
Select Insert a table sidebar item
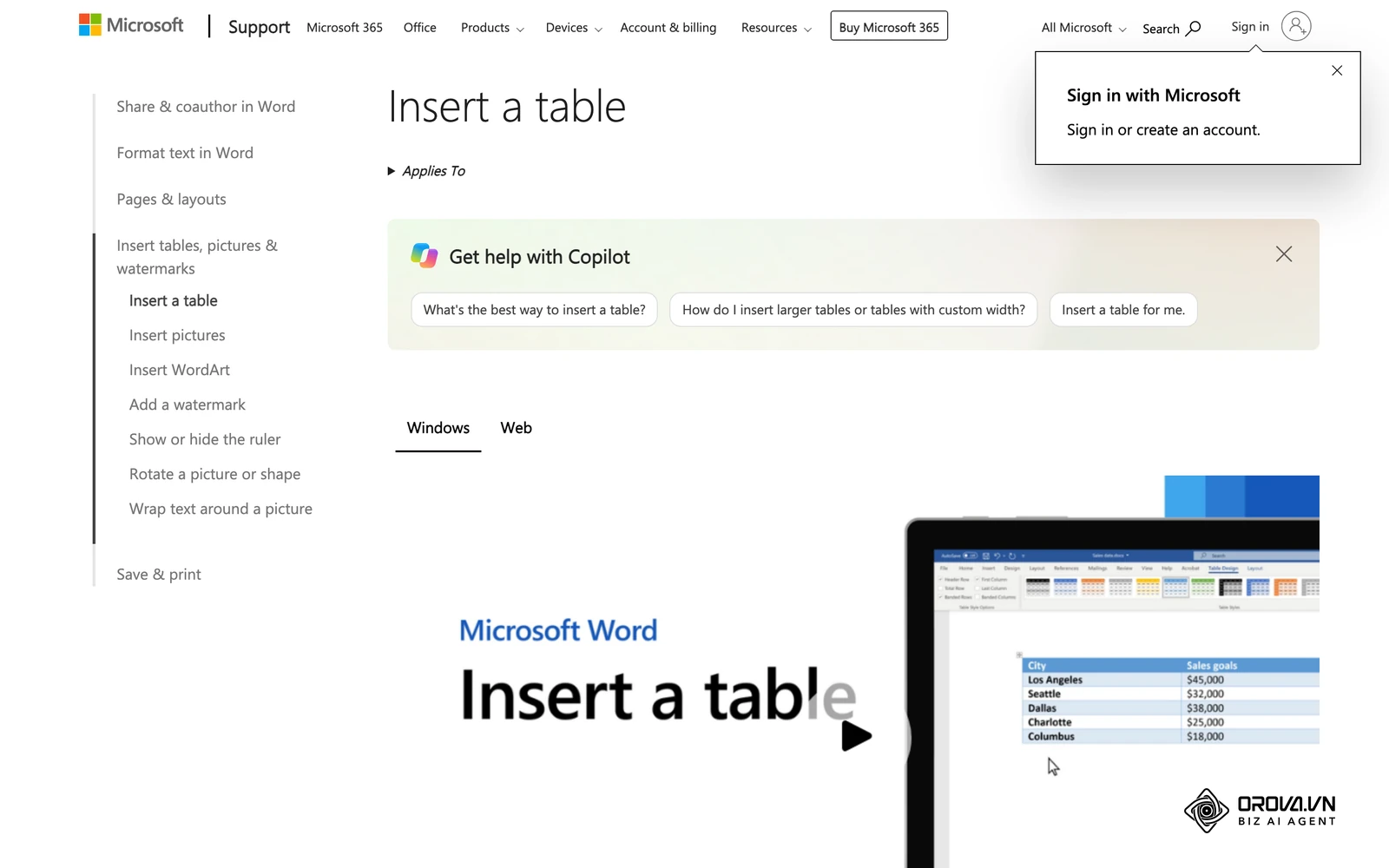[x=173, y=300]
